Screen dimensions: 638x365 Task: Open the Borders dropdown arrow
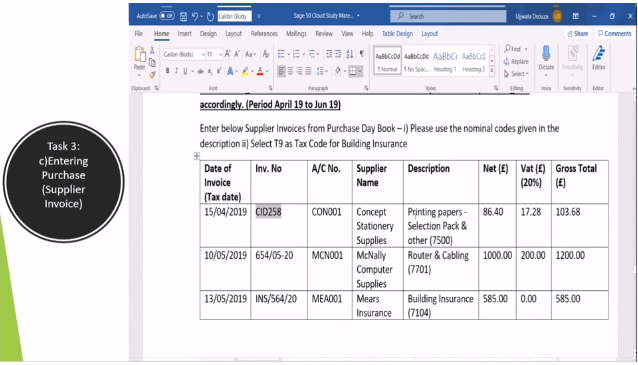tap(360, 71)
